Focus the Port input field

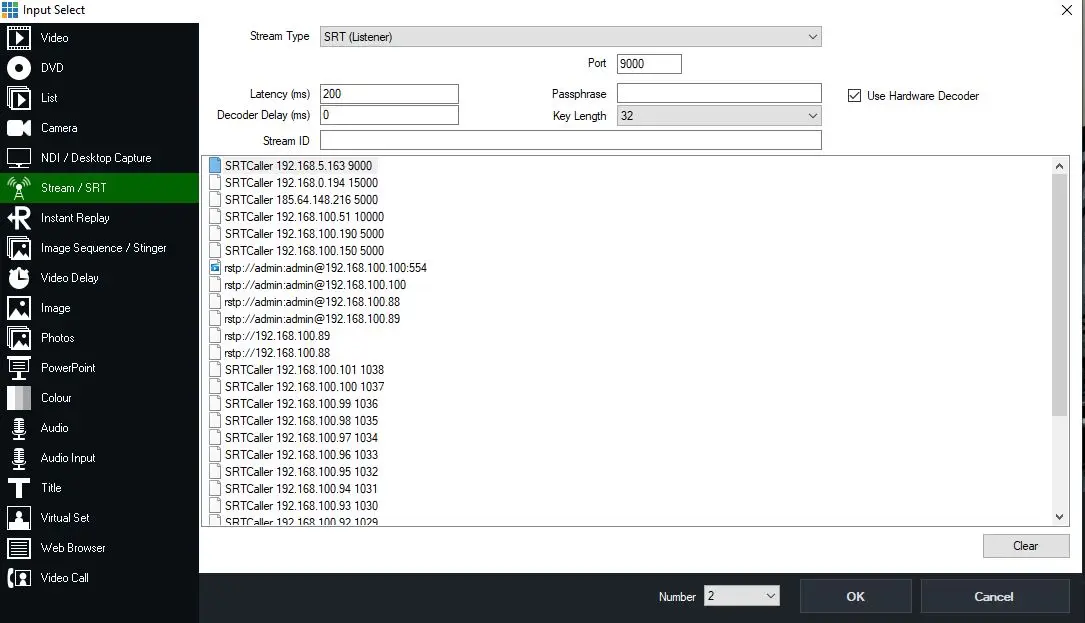(649, 64)
